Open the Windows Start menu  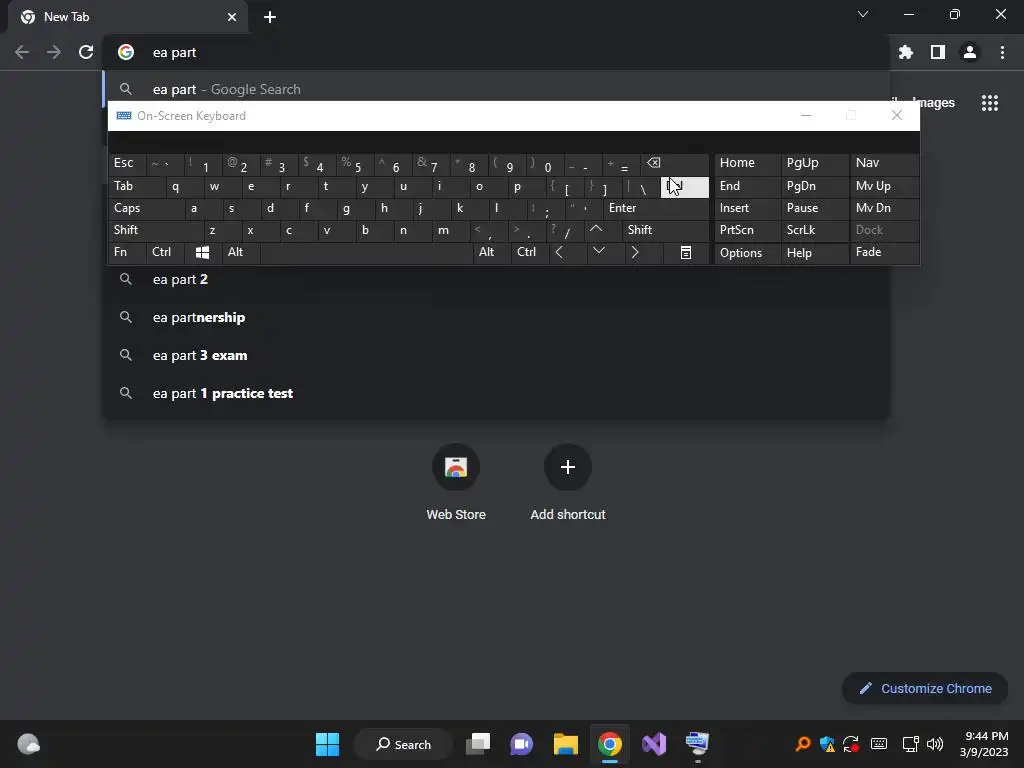[327, 744]
